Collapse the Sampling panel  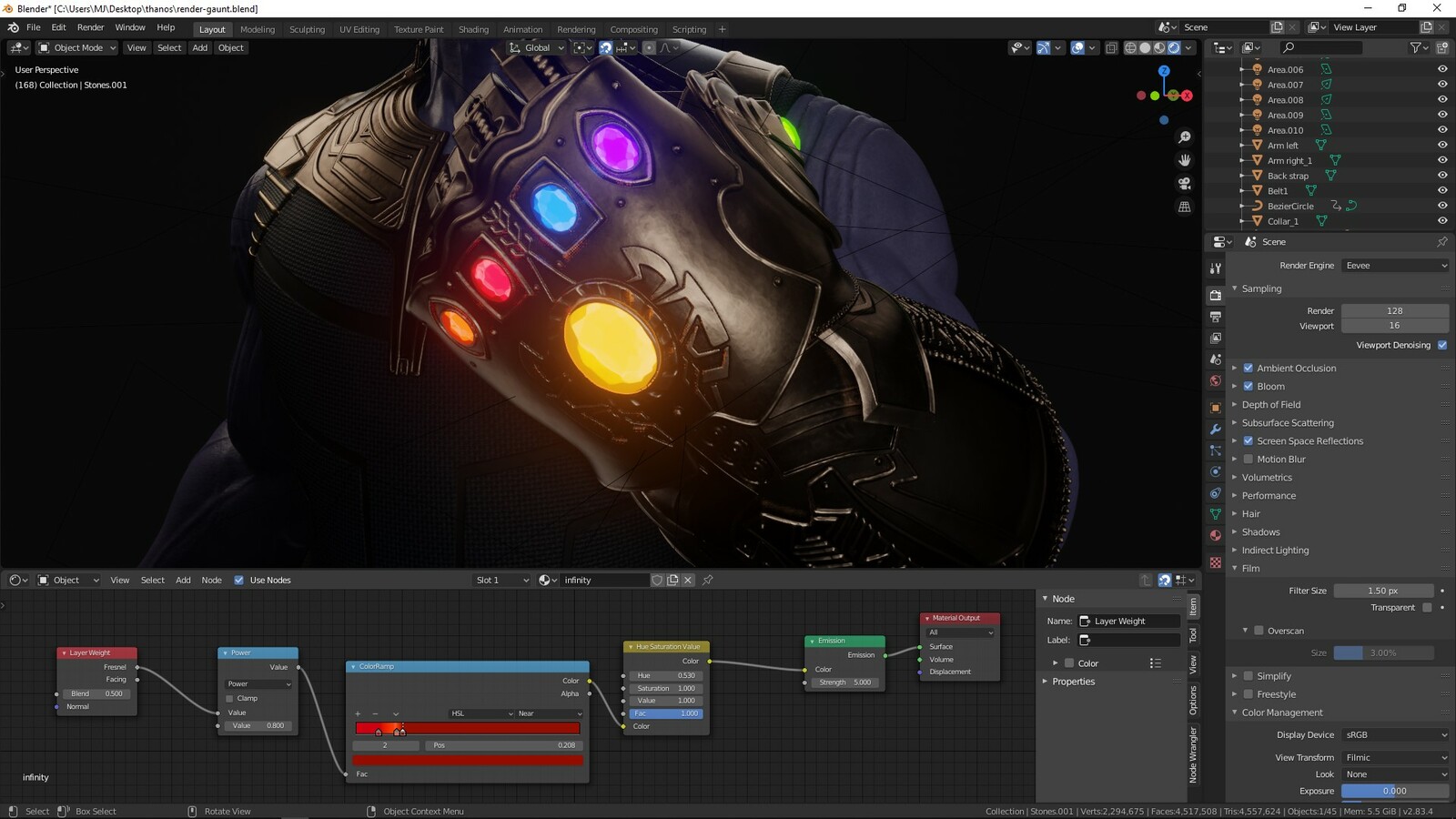tap(1261, 288)
